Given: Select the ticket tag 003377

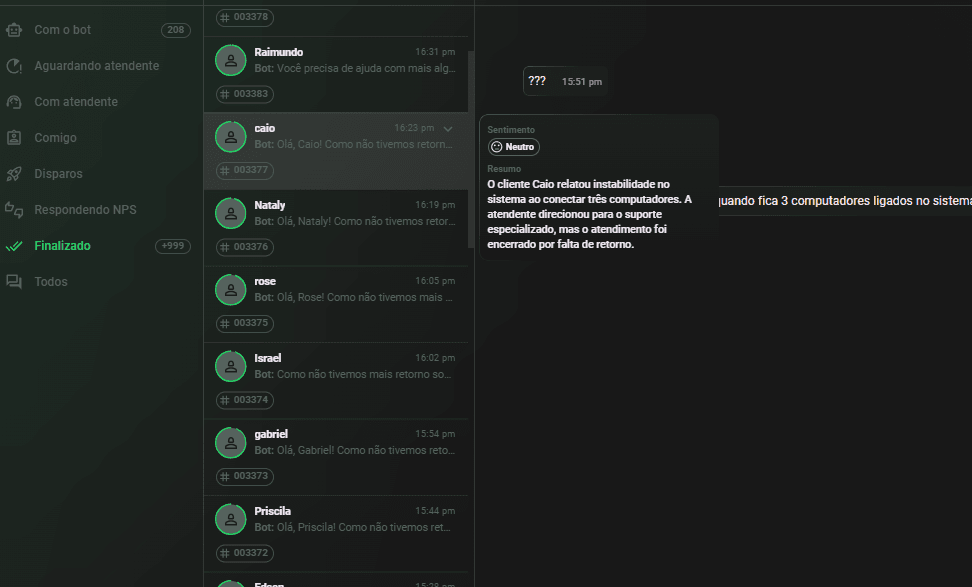Looking at the screenshot, I should tap(245, 170).
